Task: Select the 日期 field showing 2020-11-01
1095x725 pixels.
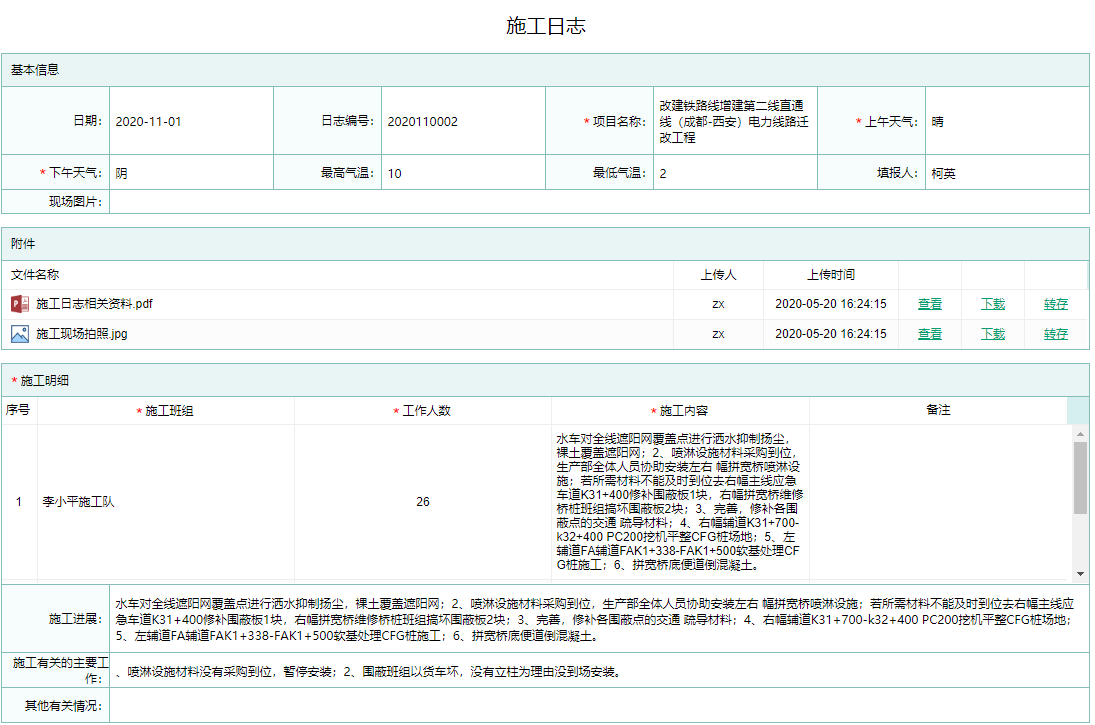Action: coord(190,122)
